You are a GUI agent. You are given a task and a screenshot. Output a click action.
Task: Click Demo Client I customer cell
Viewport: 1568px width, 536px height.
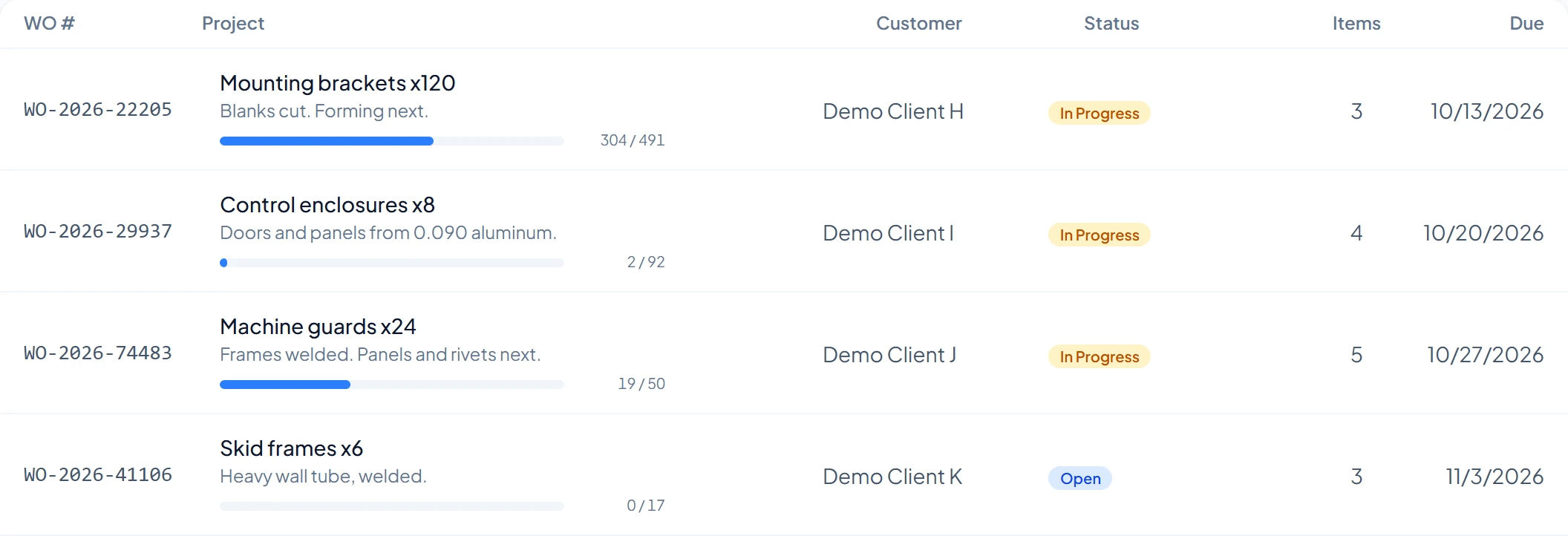pos(888,233)
